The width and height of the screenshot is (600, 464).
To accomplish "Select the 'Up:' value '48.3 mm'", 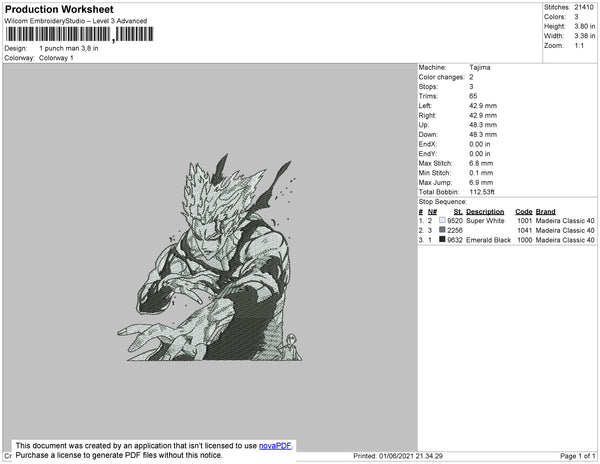I will click(483, 125).
